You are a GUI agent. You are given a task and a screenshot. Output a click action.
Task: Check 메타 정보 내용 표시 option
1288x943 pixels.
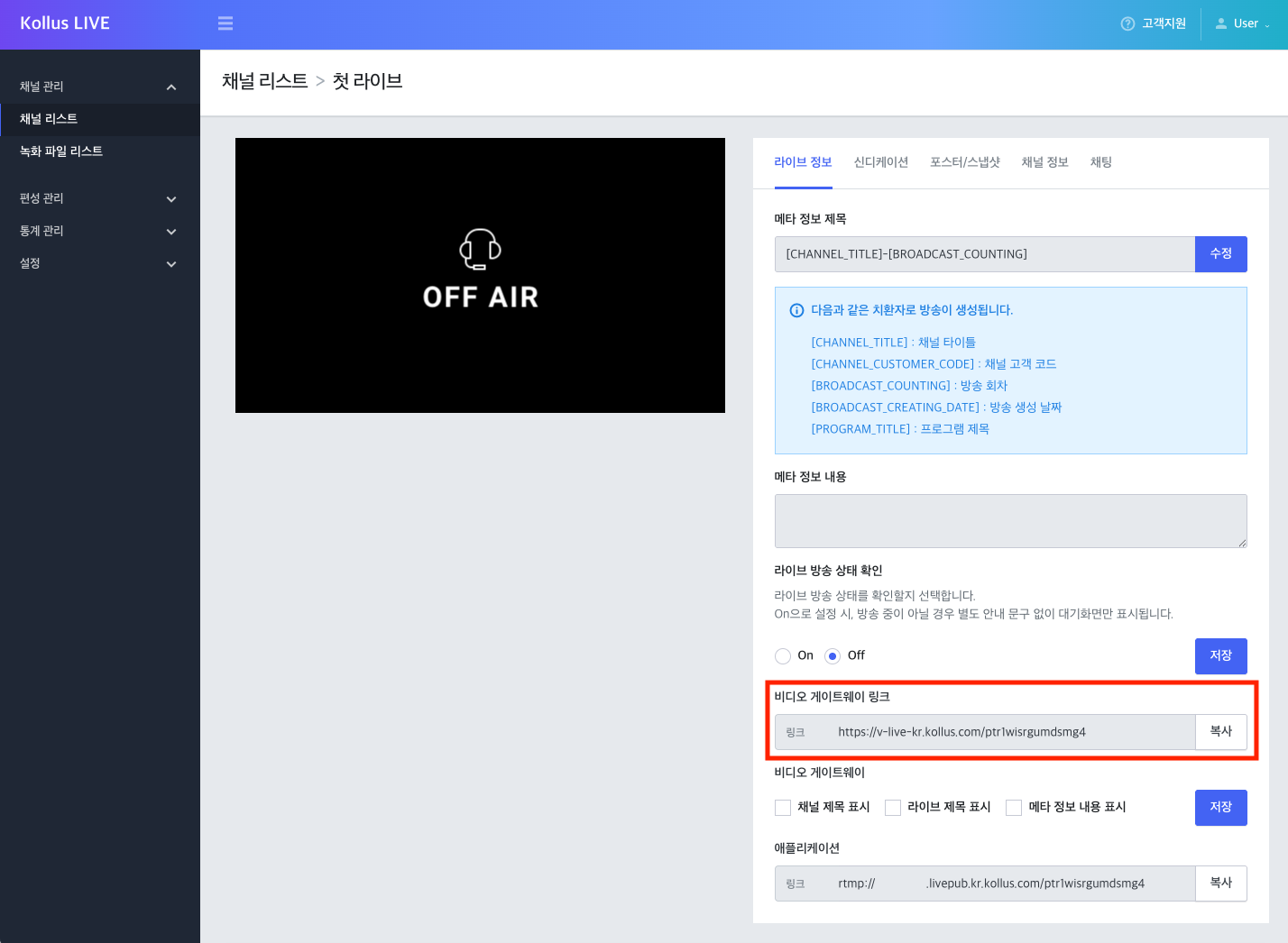tap(1013, 807)
